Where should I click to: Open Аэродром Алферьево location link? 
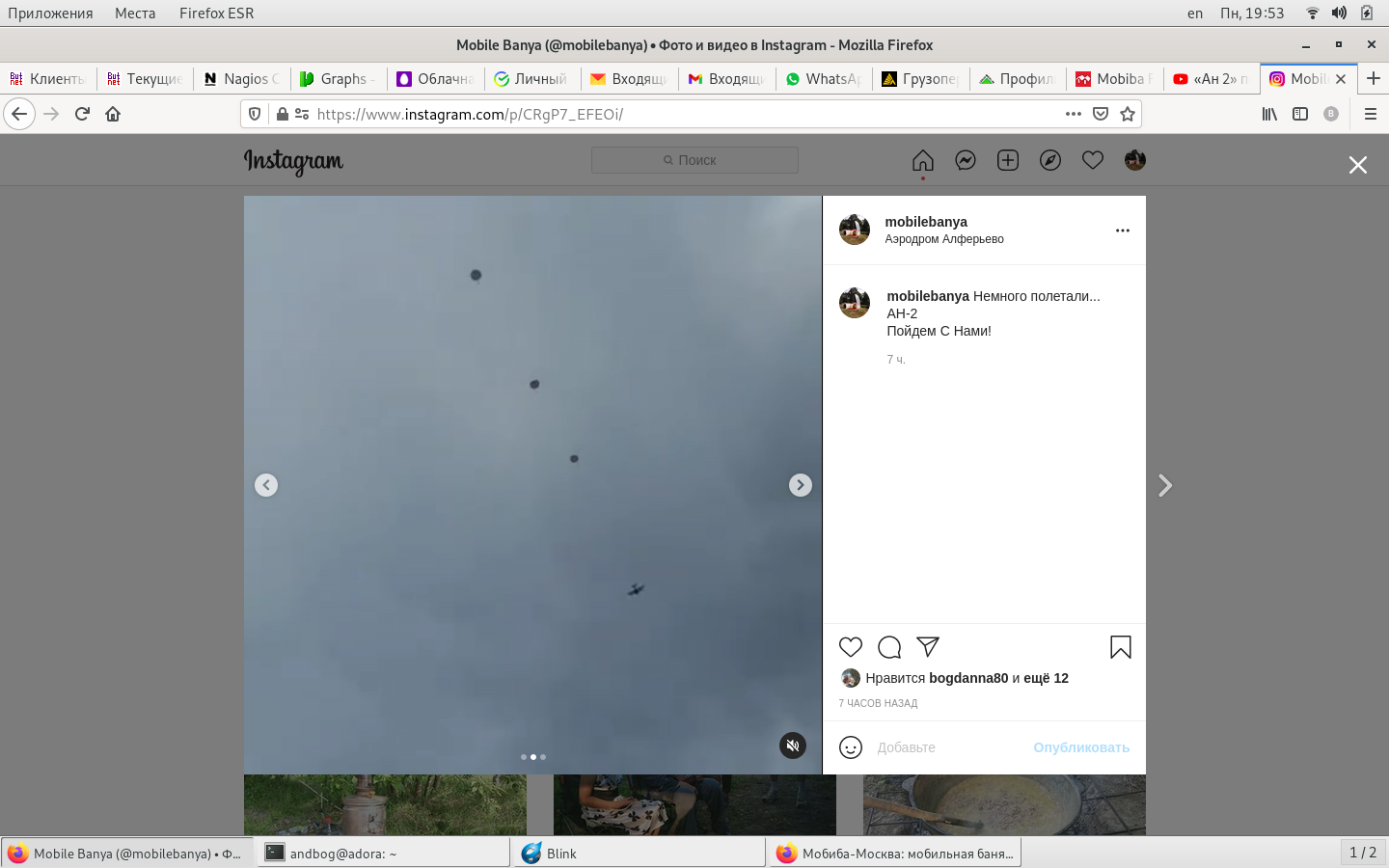pos(943,239)
